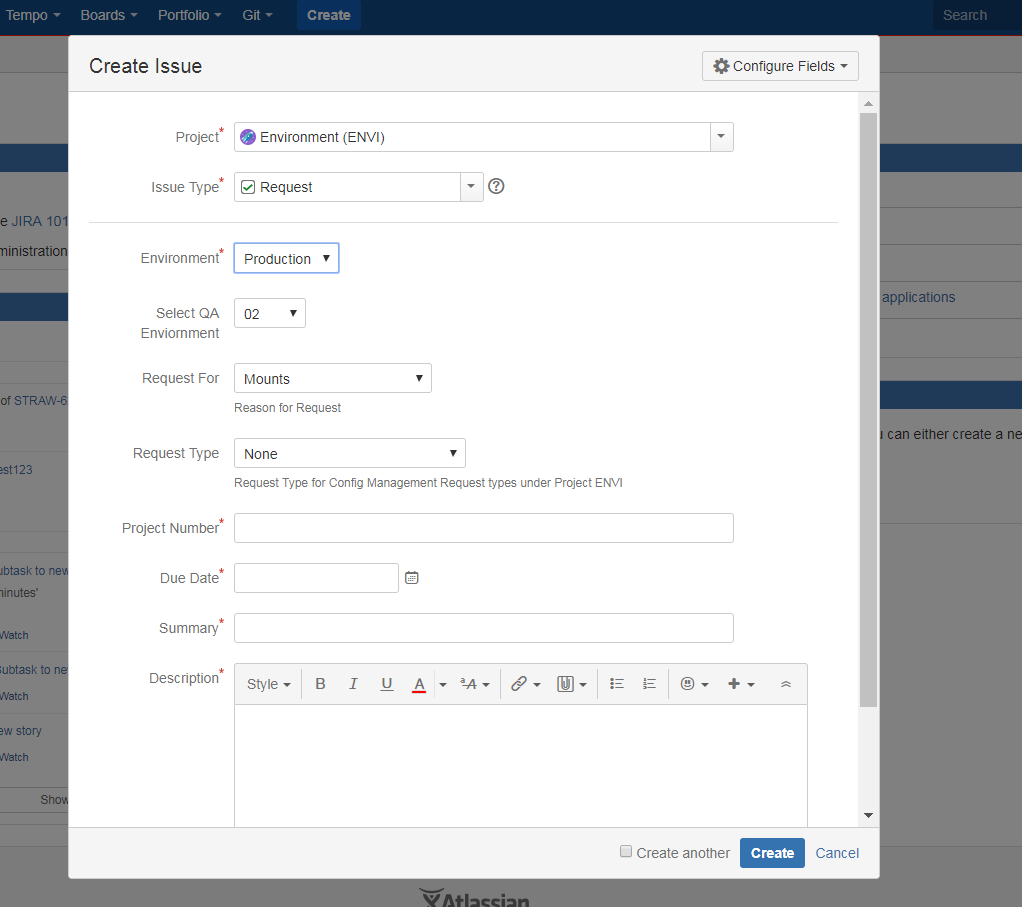The image size is (1022, 907).
Task: Click the Issue Type help icon
Action: click(496, 186)
